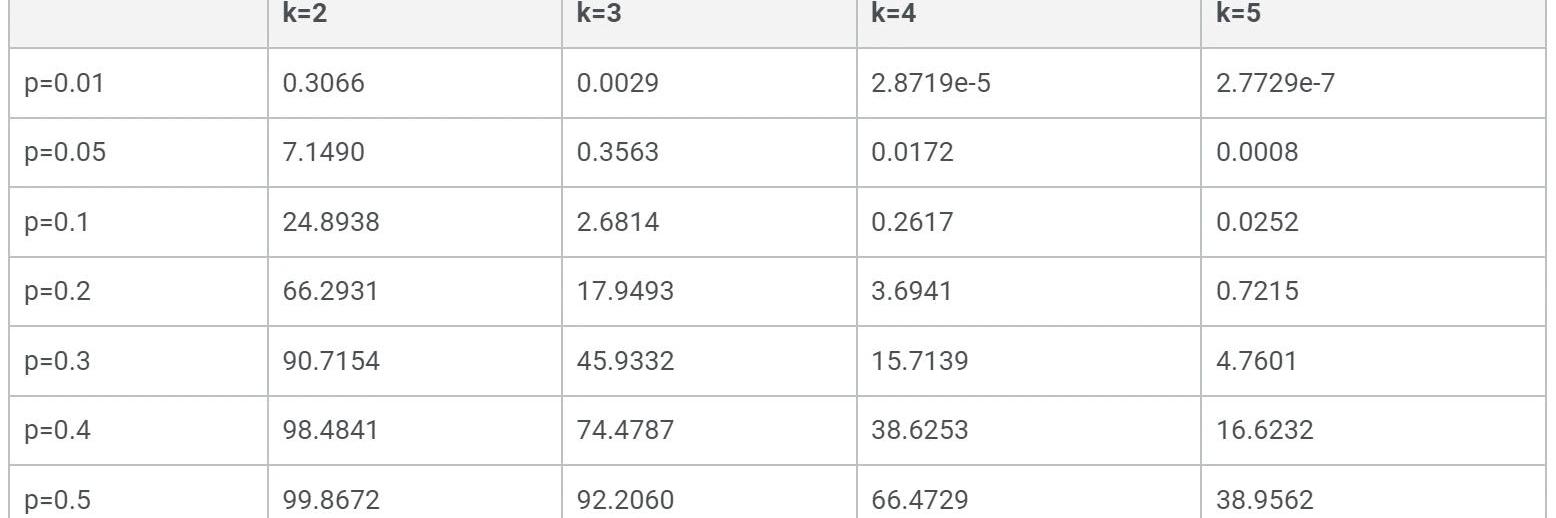Click the k=5 column header

click(x=1373, y=23)
